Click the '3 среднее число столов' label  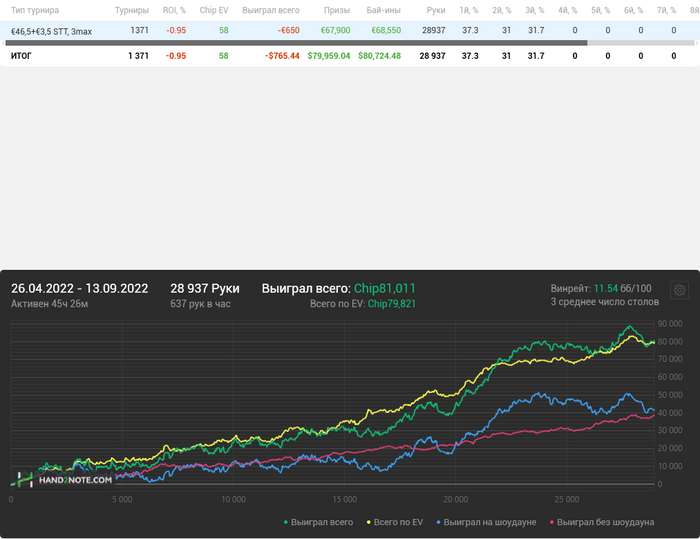point(604,302)
